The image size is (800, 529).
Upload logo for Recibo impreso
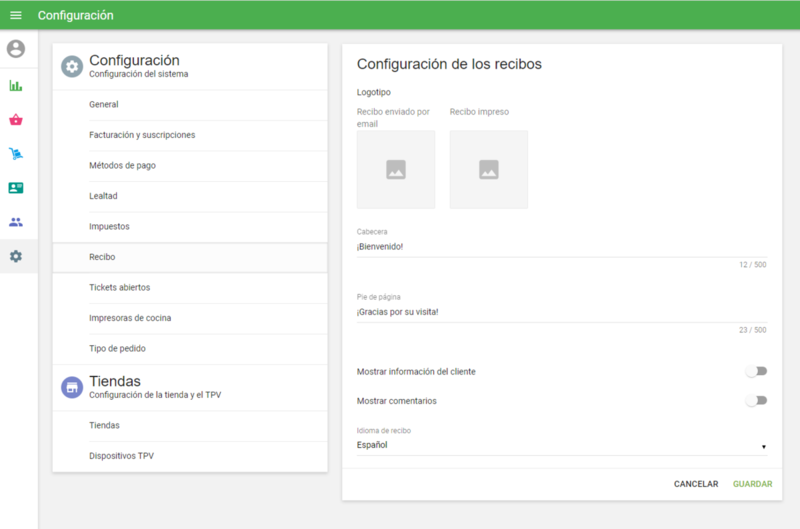[488, 170]
